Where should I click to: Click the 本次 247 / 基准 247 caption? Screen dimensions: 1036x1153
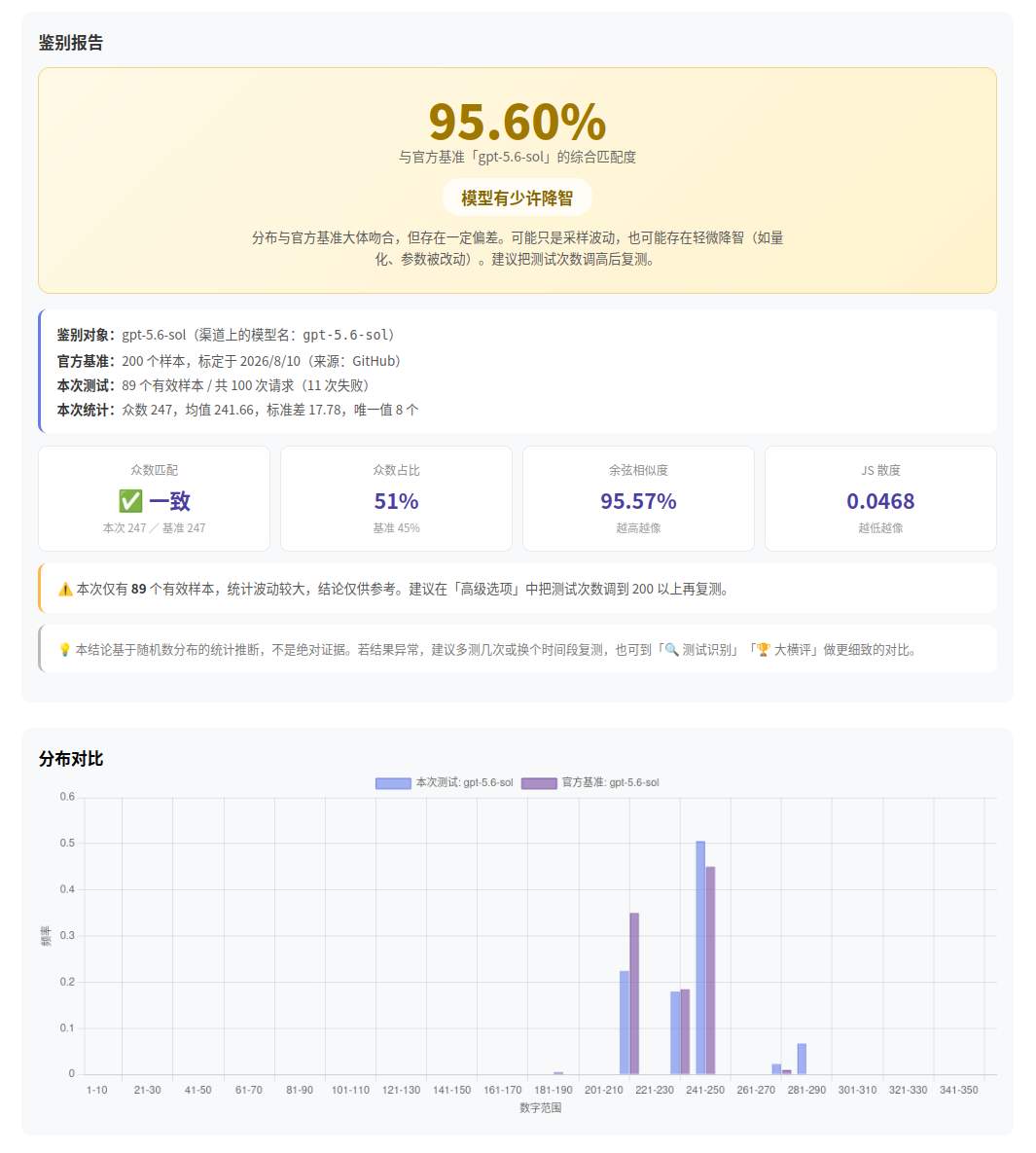(x=154, y=528)
